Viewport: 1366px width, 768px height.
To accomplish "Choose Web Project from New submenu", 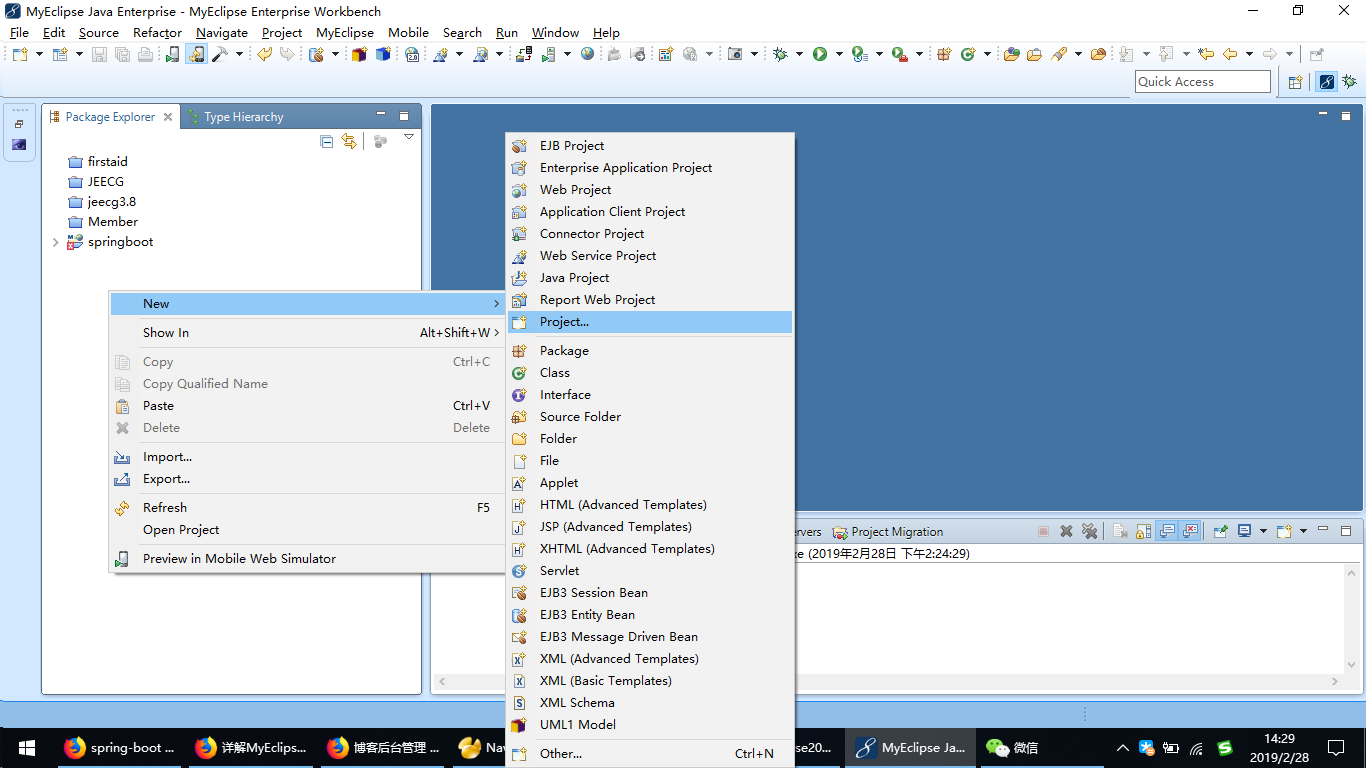I will [x=650, y=190].
